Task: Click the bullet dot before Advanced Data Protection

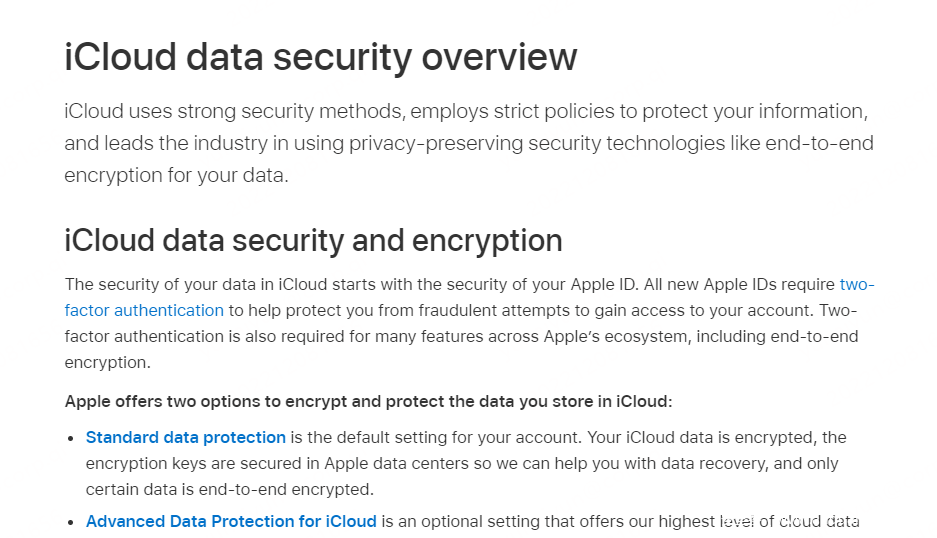Action: [x=71, y=522]
